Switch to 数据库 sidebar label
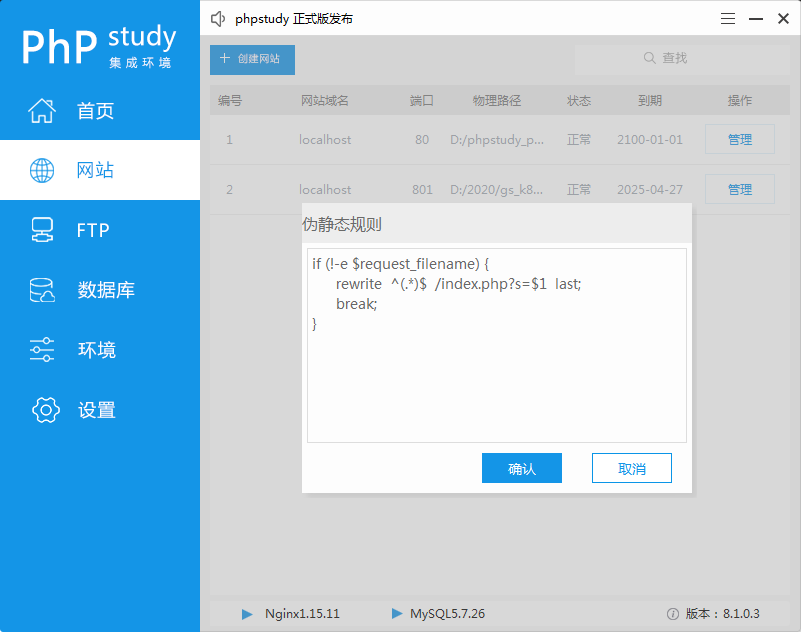 pos(106,290)
